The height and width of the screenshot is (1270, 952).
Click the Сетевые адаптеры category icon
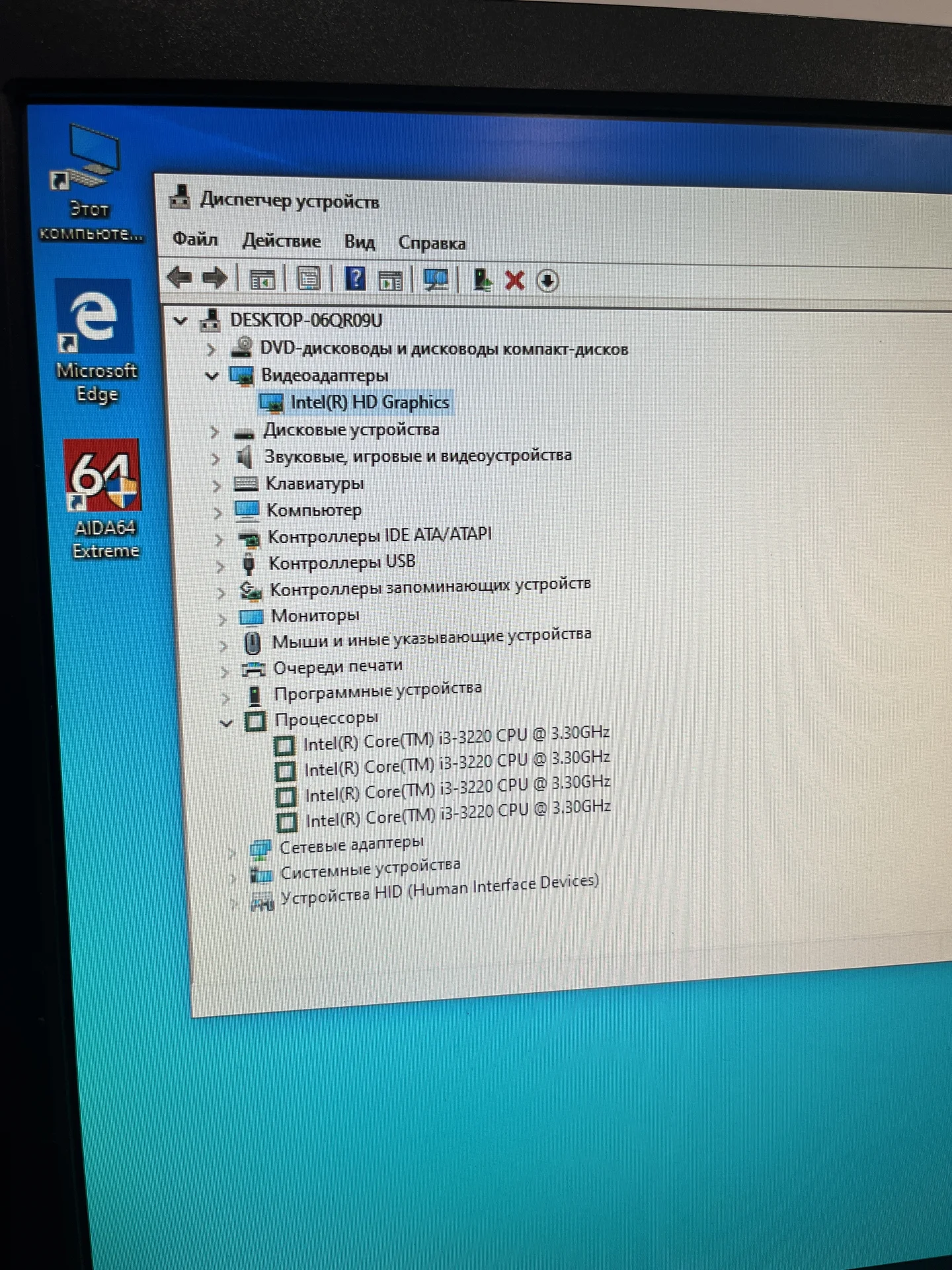coord(260,849)
